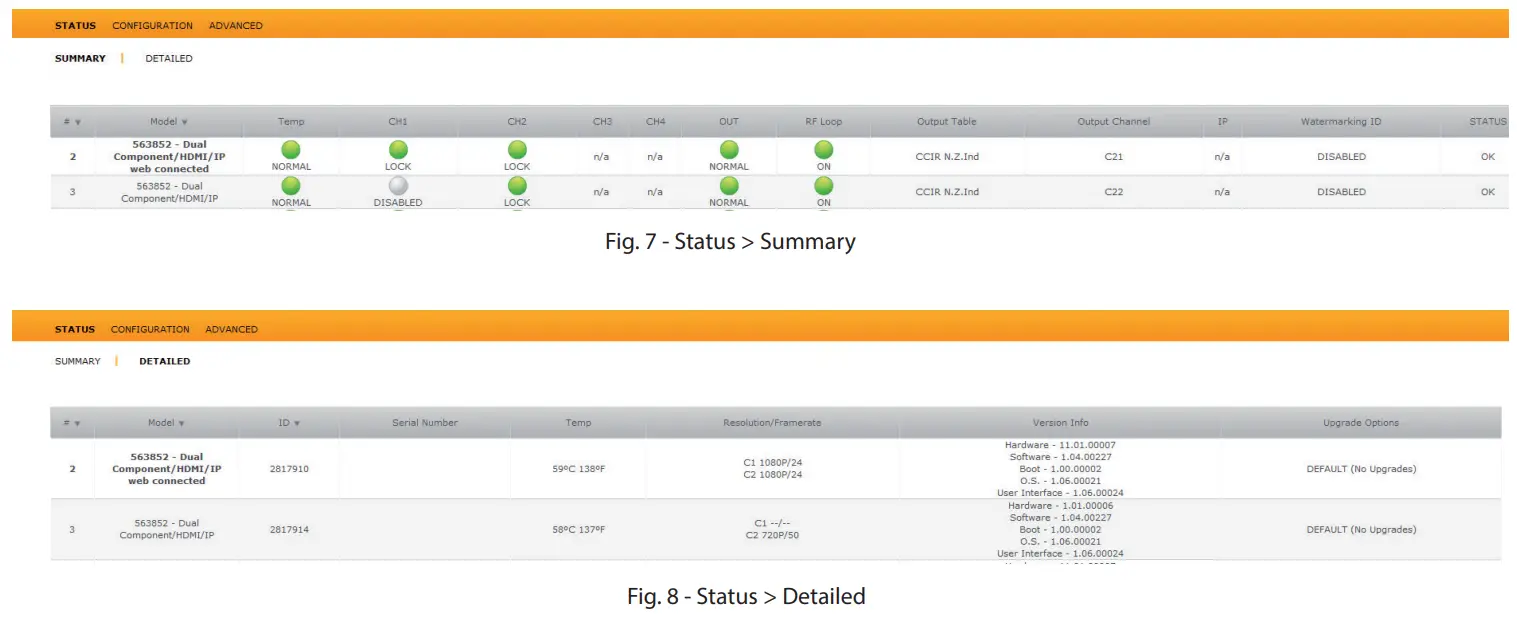Click Output Table CCIR N.Z.Ind in row 3
The height and width of the screenshot is (622, 1517).
(x=947, y=192)
